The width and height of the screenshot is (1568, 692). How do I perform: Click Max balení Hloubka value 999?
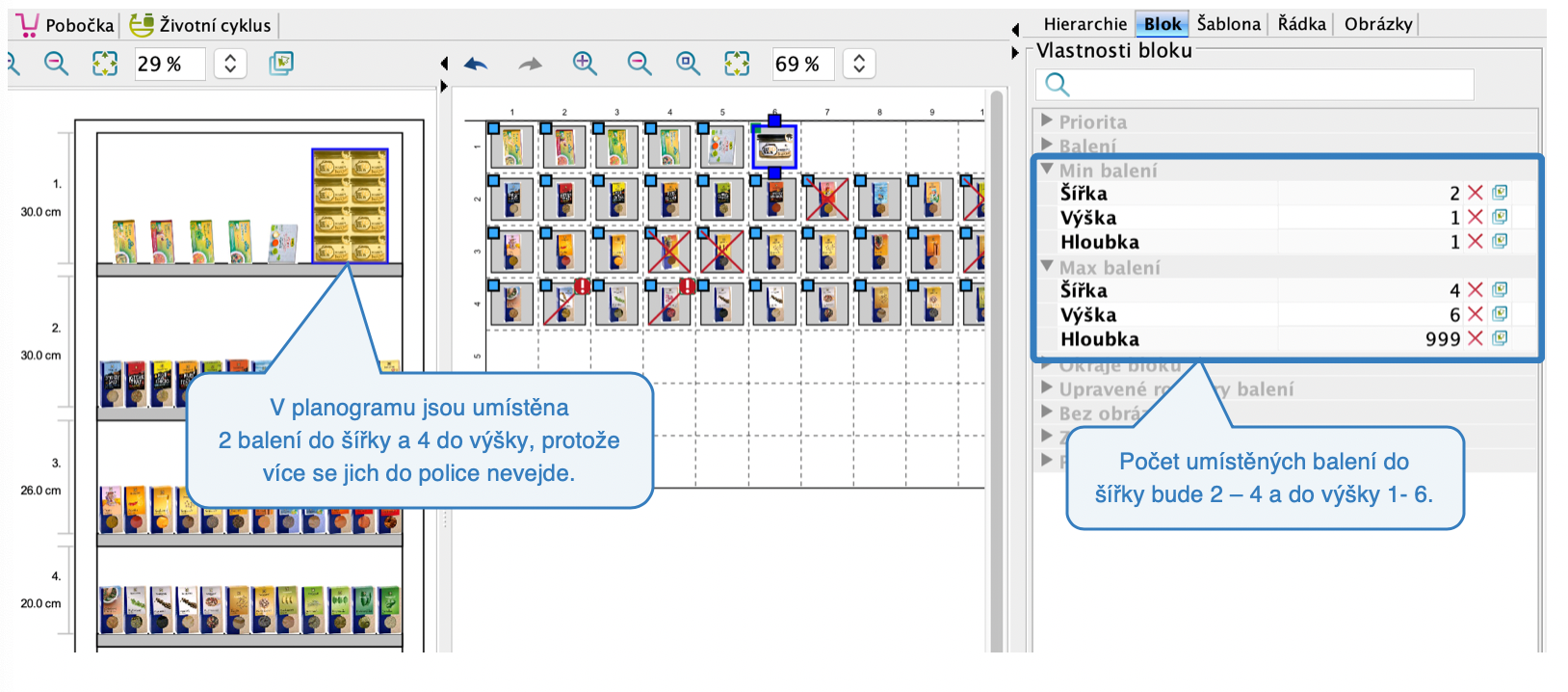pos(1443,339)
